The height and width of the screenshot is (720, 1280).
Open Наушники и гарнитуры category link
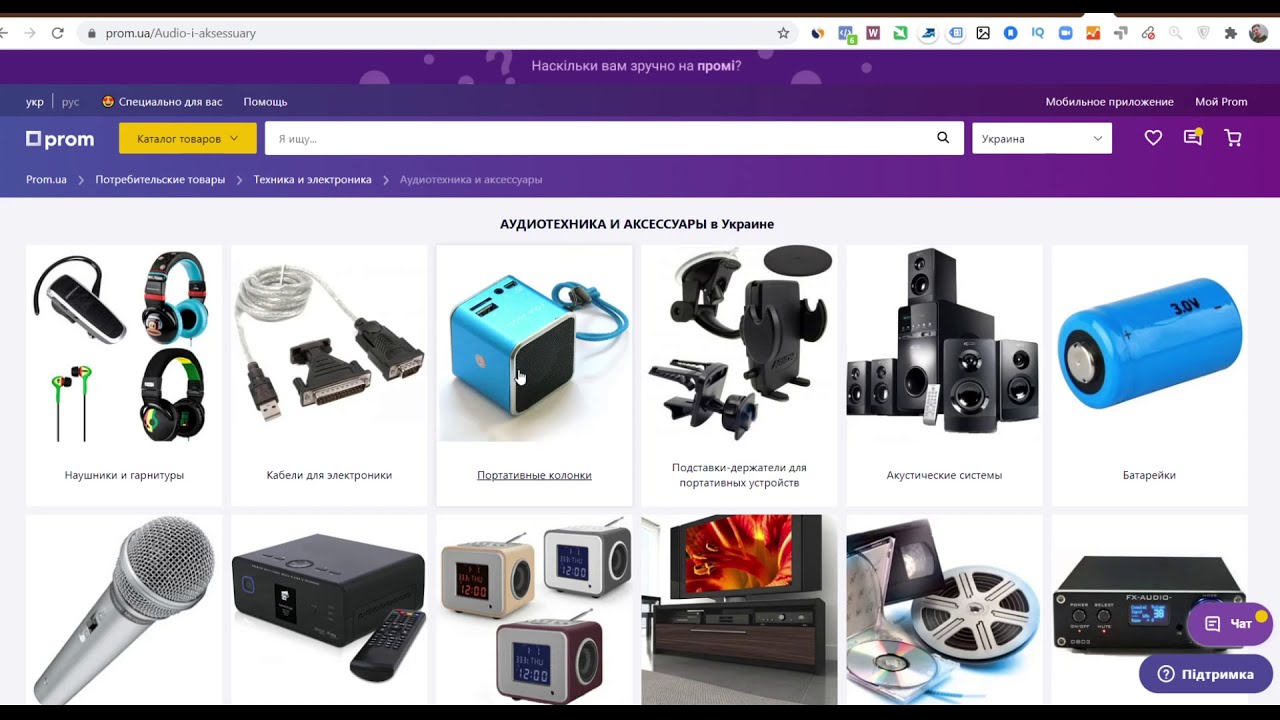pyautogui.click(x=124, y=475)
